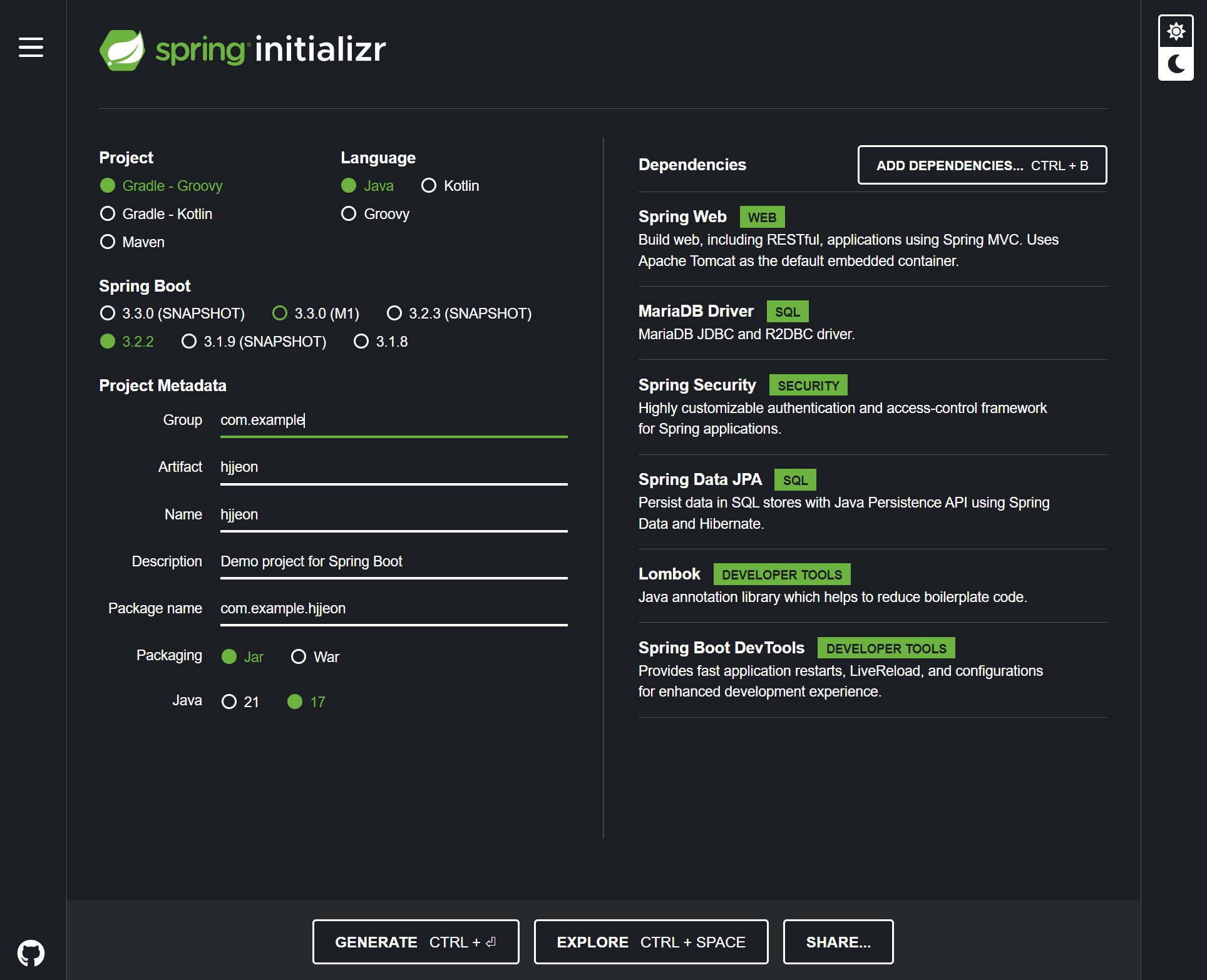The height and width of the screenshot is (980, 1207).
Task: Click the Spring Initializr logo
Action: 243,49
